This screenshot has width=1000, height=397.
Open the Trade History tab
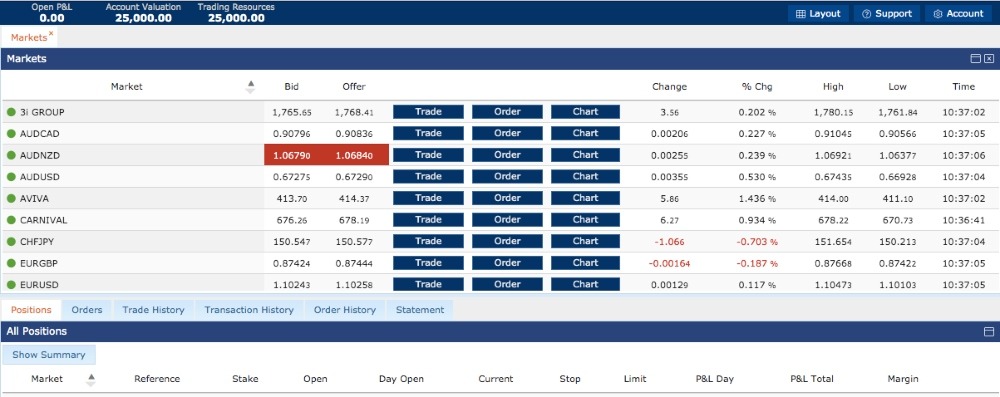(153, 310)
